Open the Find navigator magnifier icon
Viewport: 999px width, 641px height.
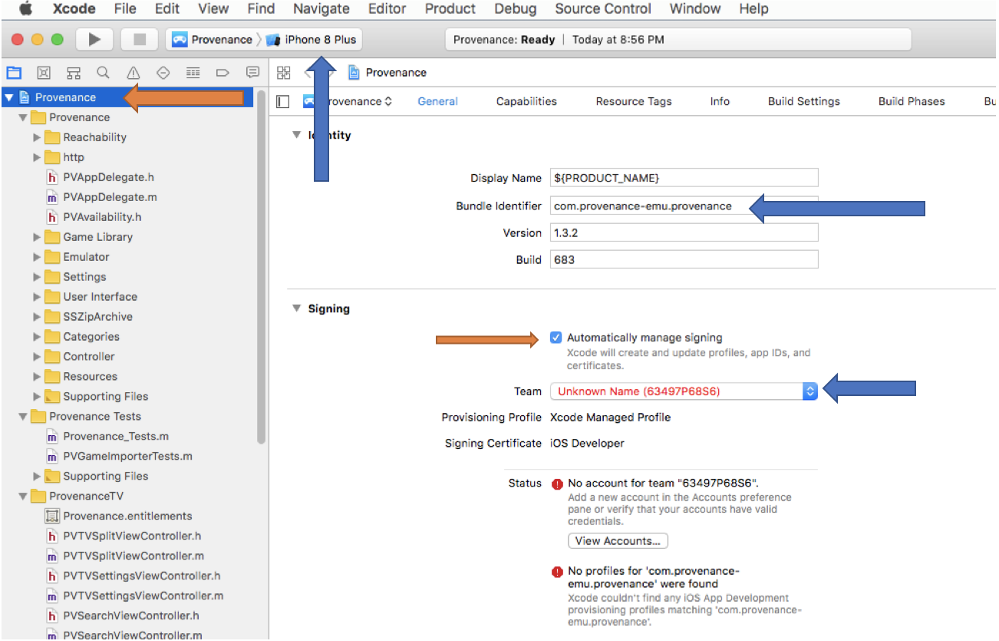click(103, 73)
